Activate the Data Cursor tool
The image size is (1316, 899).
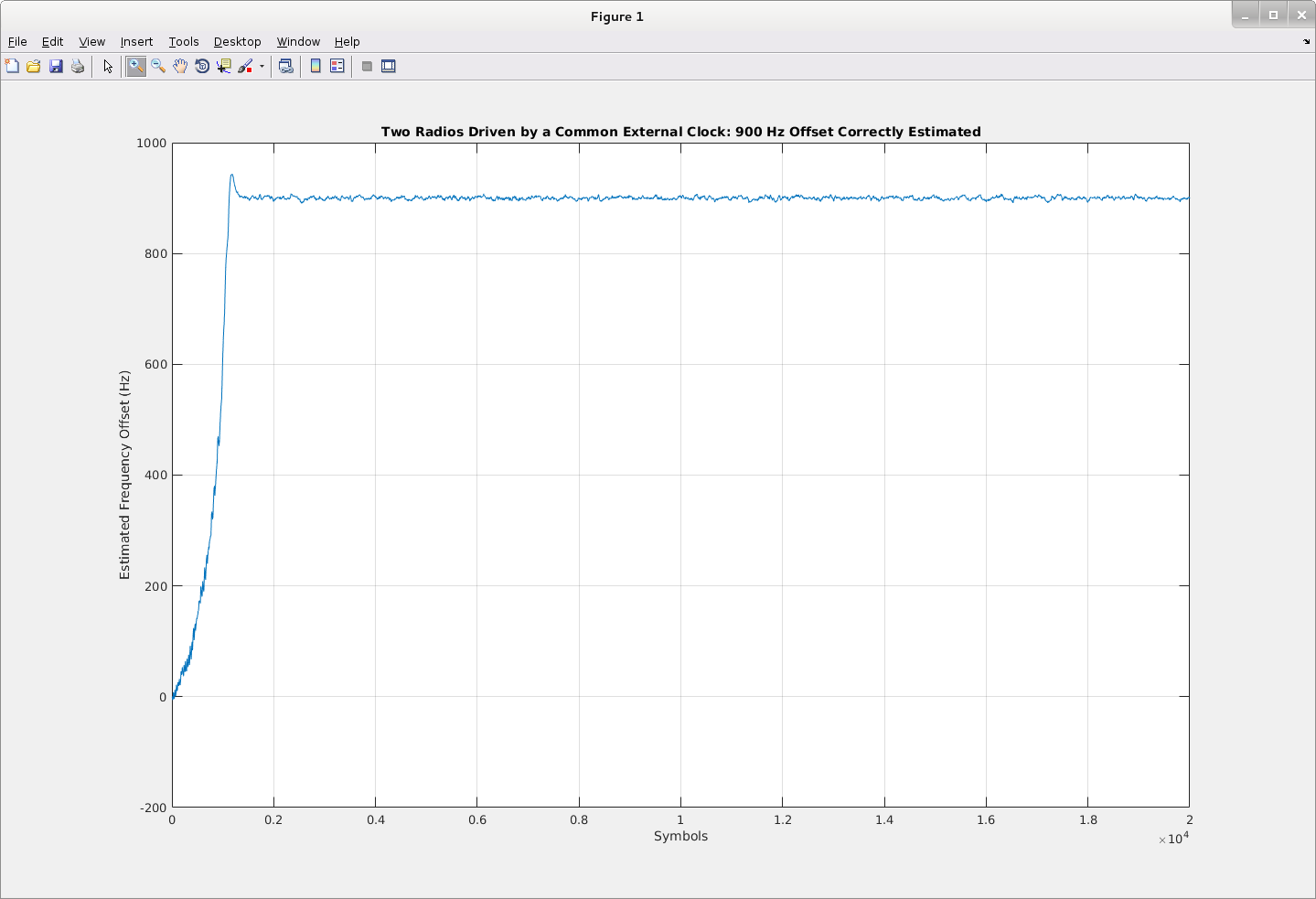point(224,66)
